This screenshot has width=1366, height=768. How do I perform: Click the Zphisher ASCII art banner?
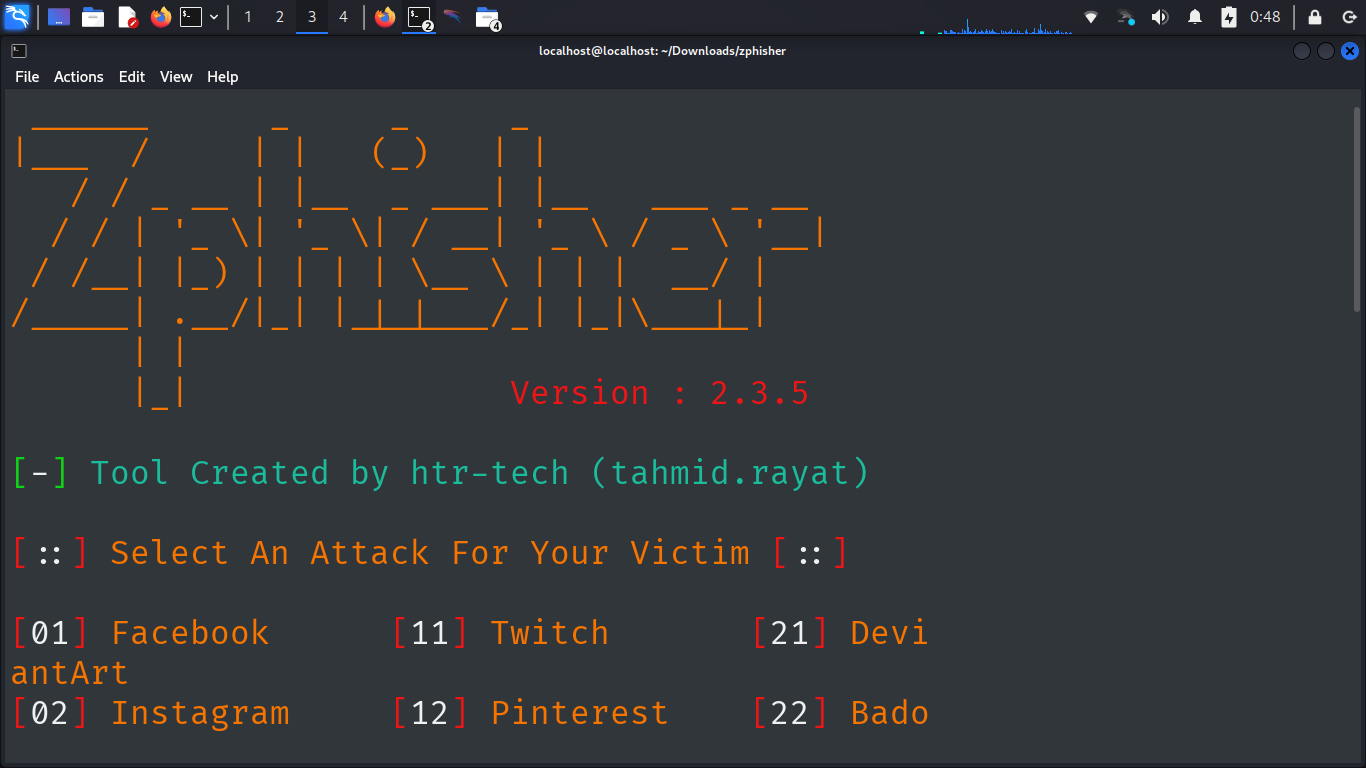click(x=420, y=265)
